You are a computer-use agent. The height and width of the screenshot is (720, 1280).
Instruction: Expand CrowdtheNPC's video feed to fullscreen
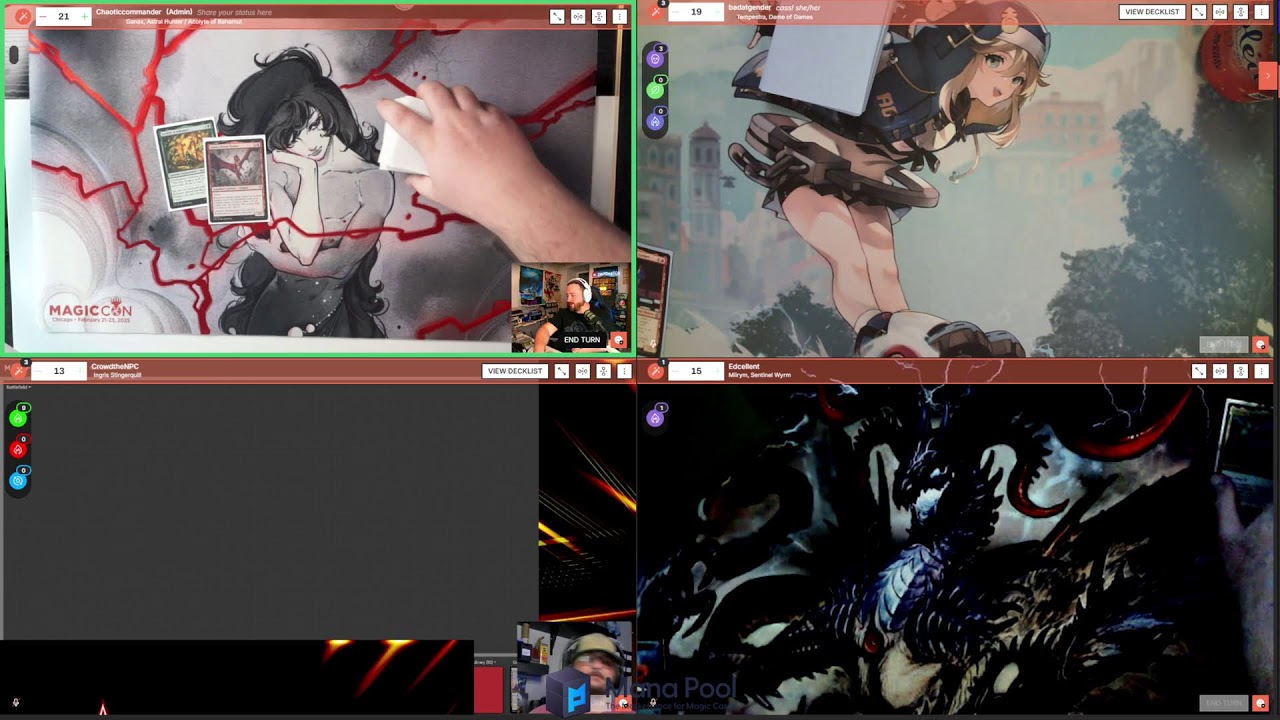pyautogui.click(x=562, y=371)
